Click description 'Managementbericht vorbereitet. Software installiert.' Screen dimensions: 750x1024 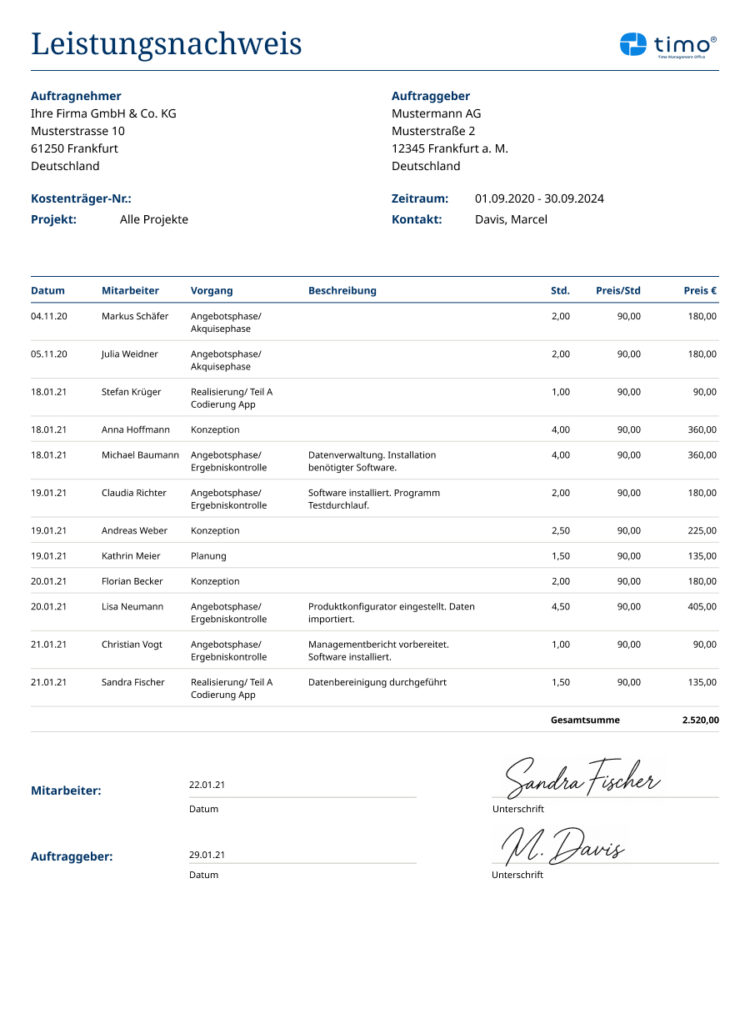tap(378, 650)
